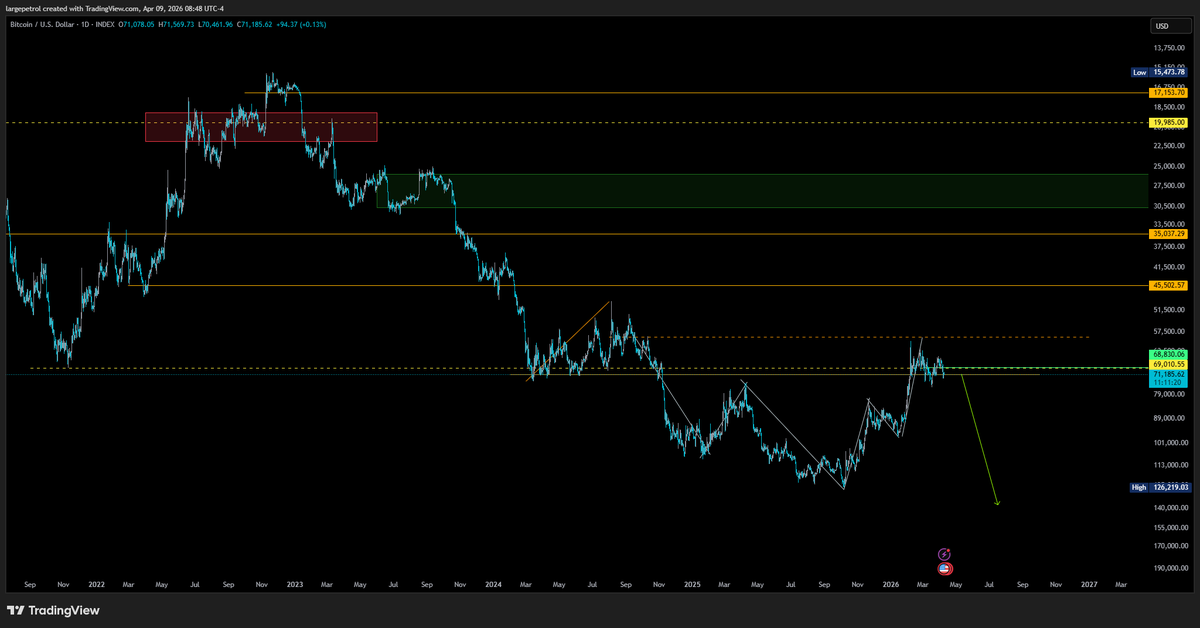Click the yellow 69,010.55 price tag
The image size is (1200, 628).
[x=1169, y=364]
